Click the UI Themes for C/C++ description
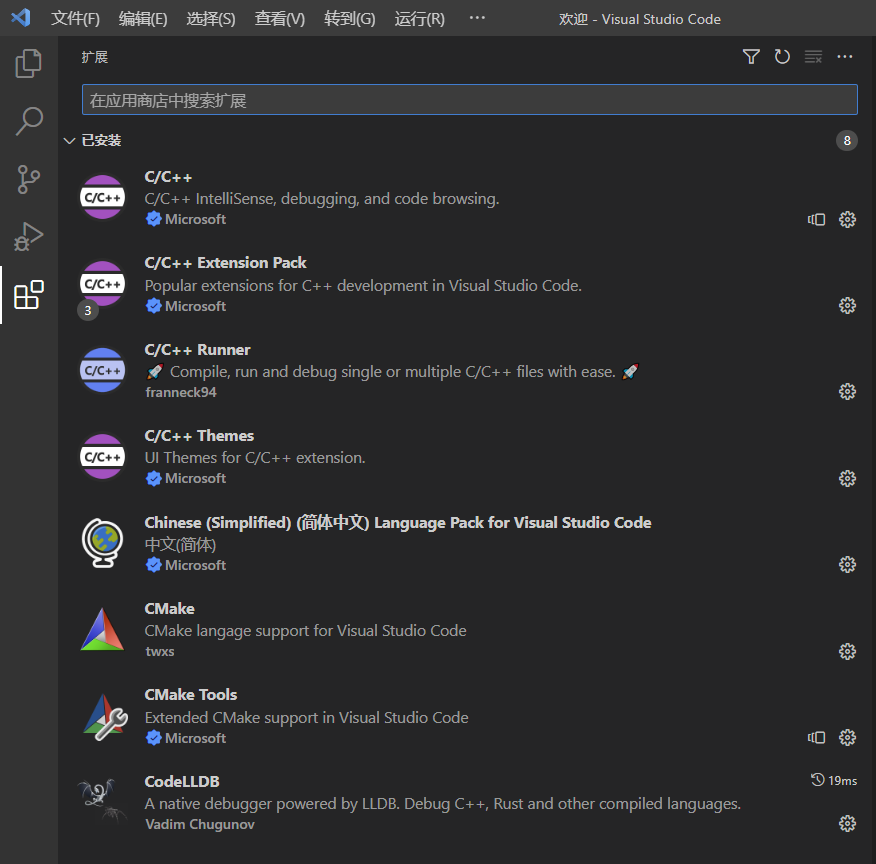The image size is (876, 864). 255,458
